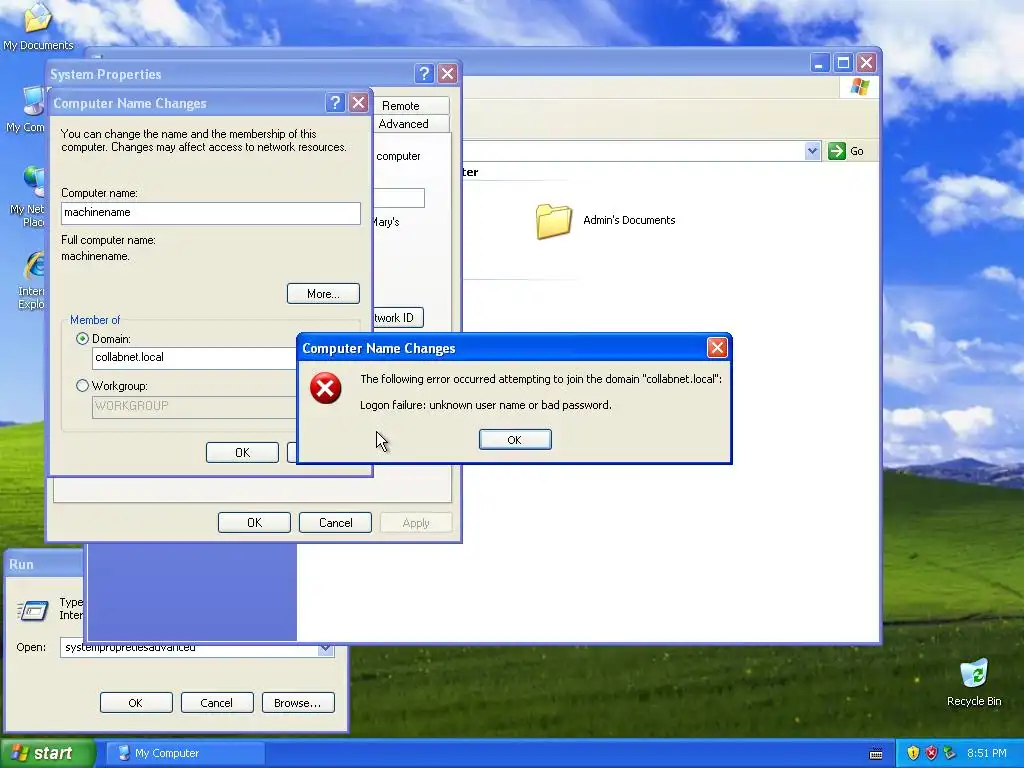Click the Domain field containing collabnet.local

(x=195, y=358)
